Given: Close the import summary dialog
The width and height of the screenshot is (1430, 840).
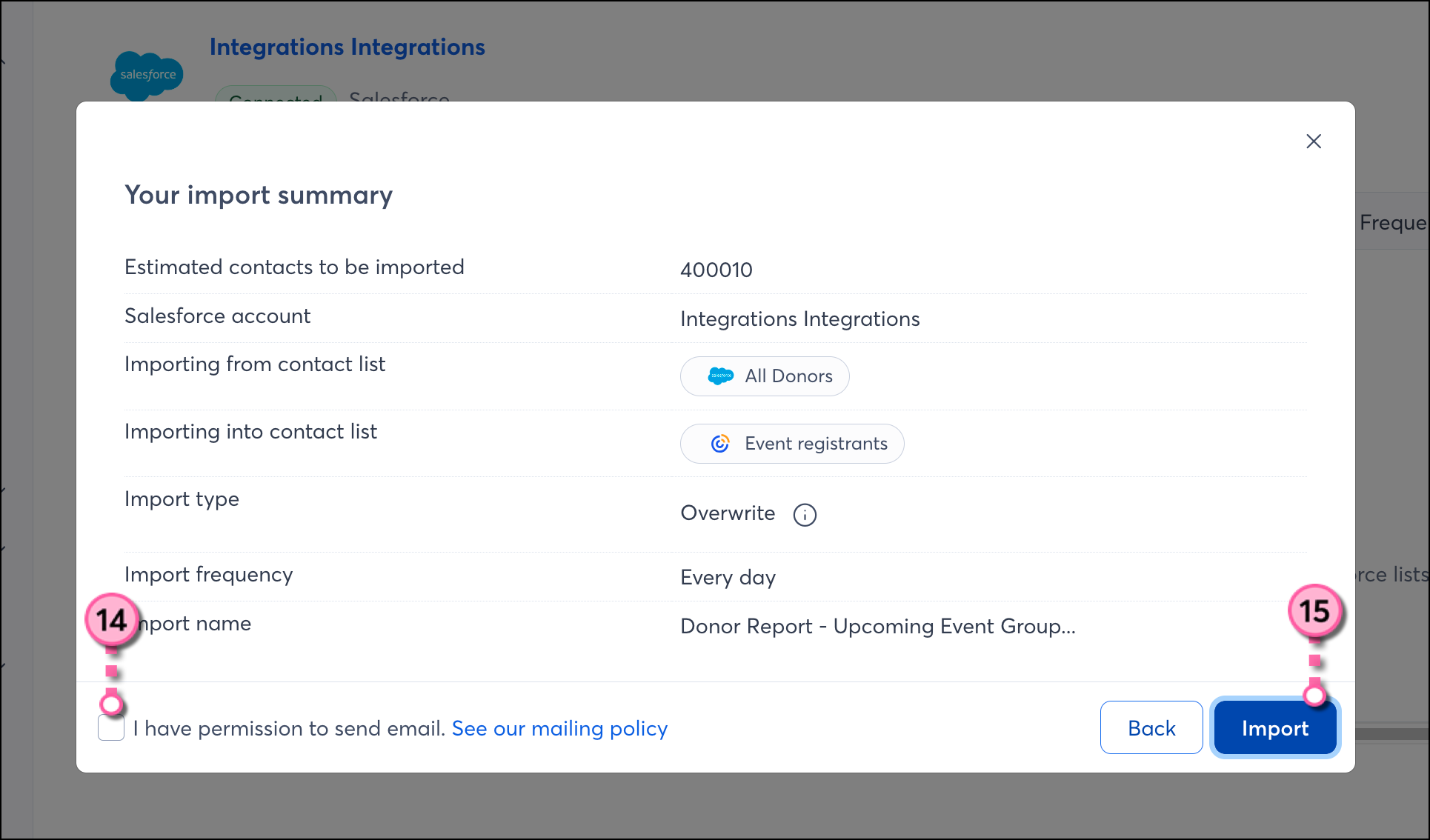Looking at the screenshot, I should coord(1313,141).
